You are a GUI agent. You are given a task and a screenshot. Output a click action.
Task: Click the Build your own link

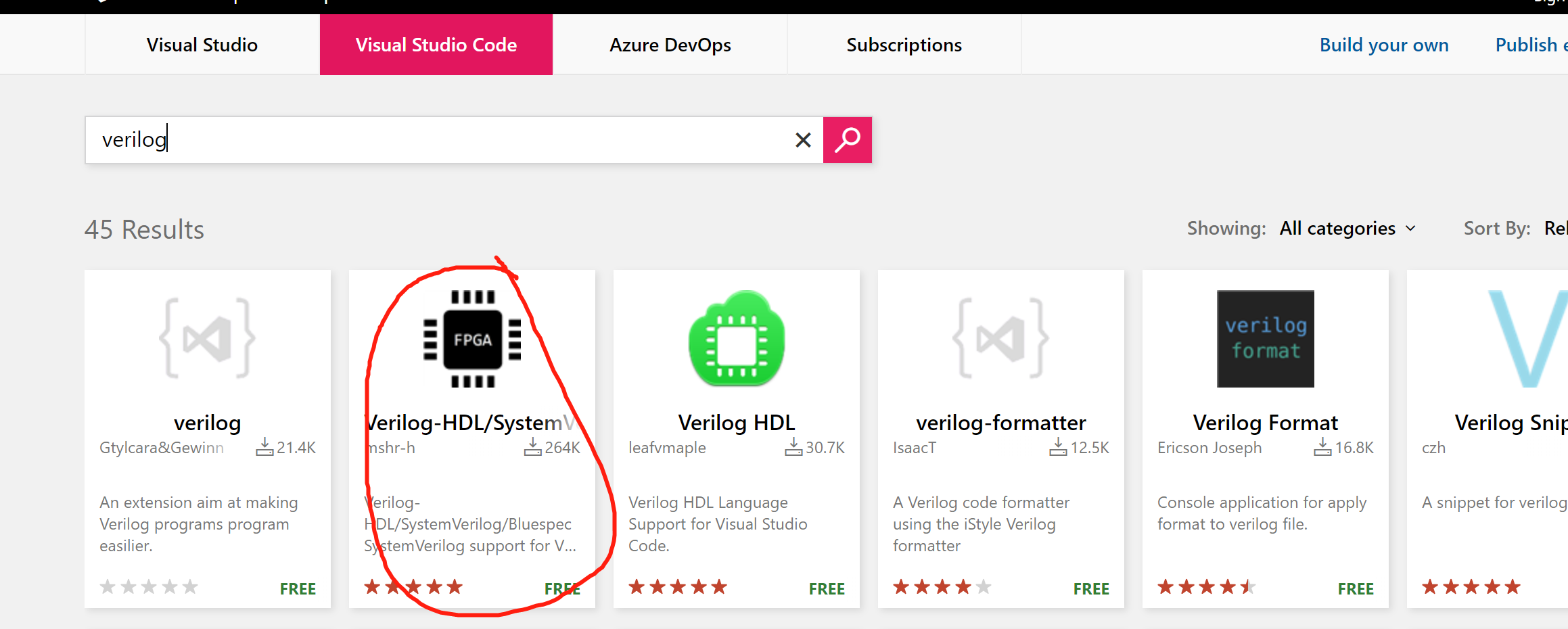[1384, 45]
